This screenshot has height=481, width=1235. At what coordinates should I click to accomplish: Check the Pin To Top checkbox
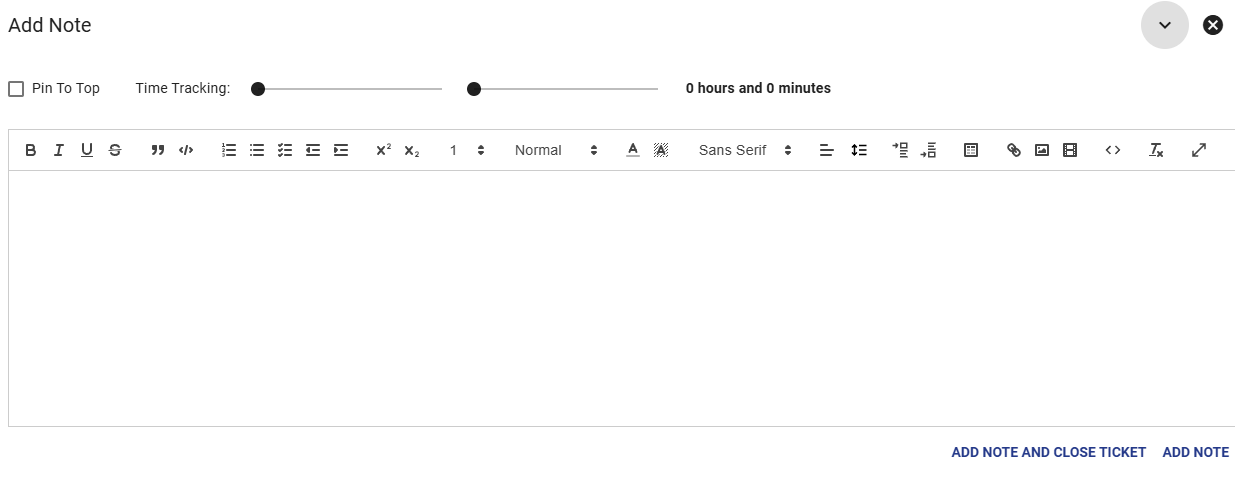tap(16, 89)
